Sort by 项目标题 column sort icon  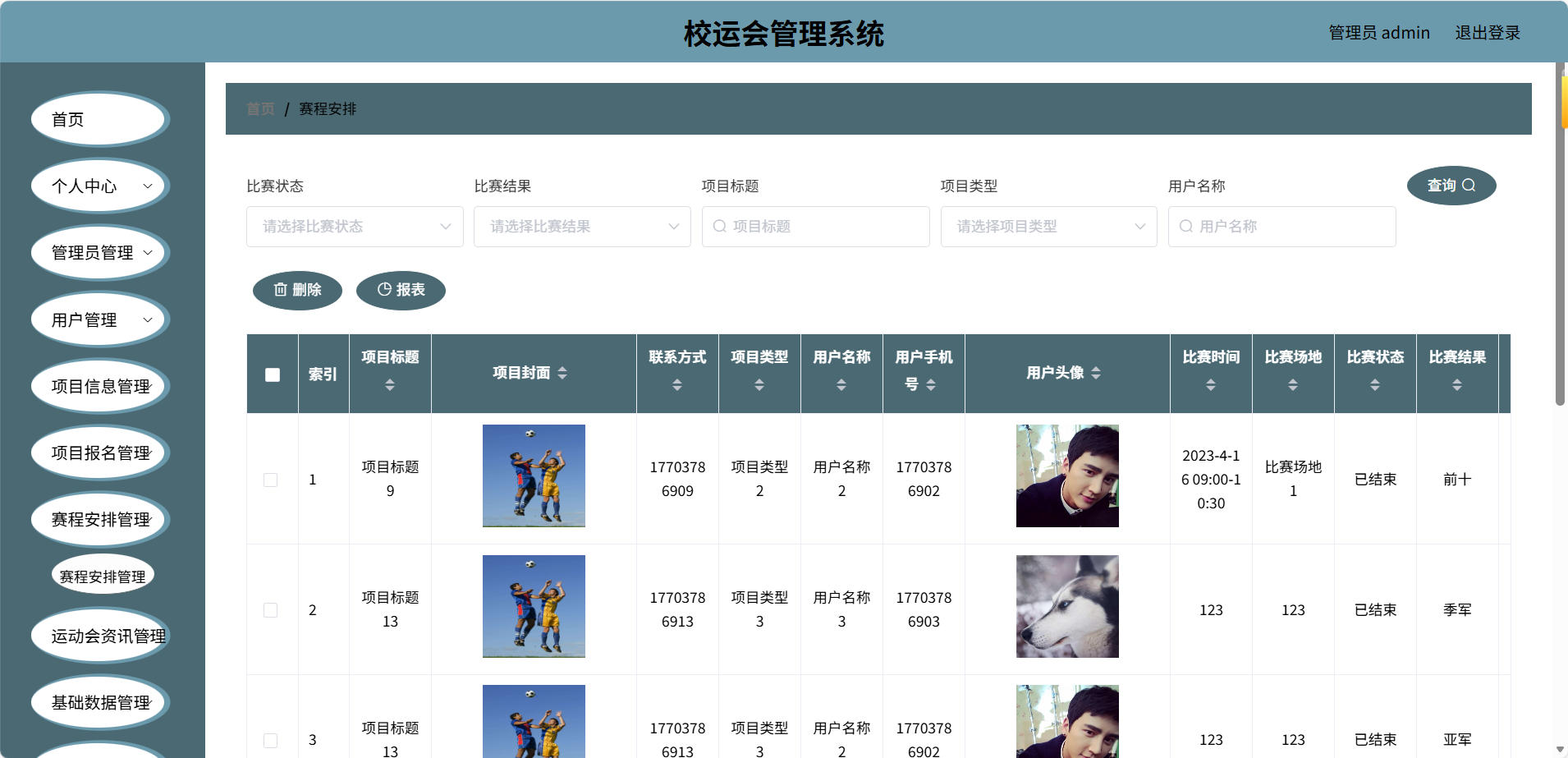[x=390, y=384]
